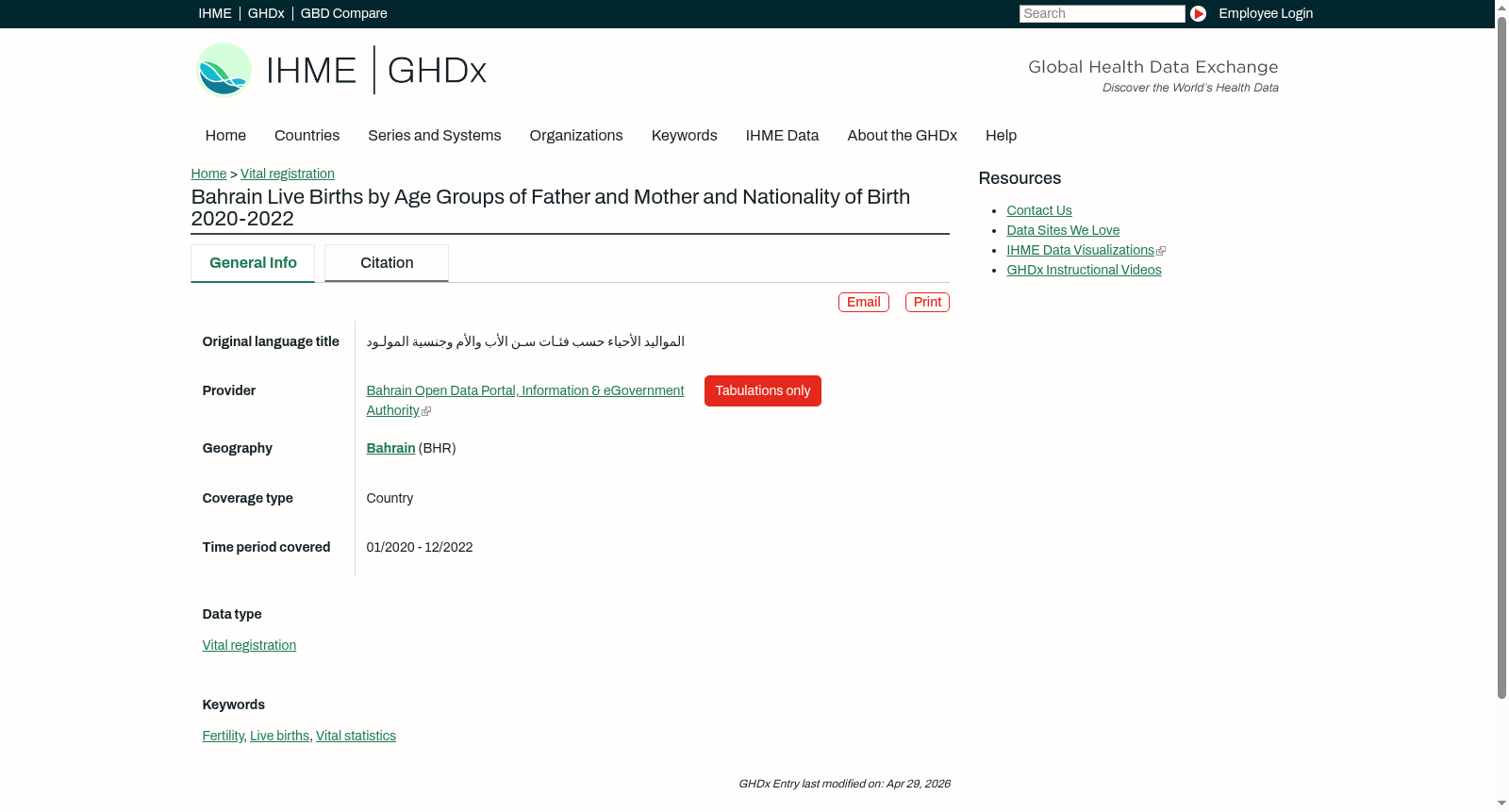Viewport: 1509px width, 812px height.
Task: Open GBD Compare in top bar
Action: (x=343, y=13)
